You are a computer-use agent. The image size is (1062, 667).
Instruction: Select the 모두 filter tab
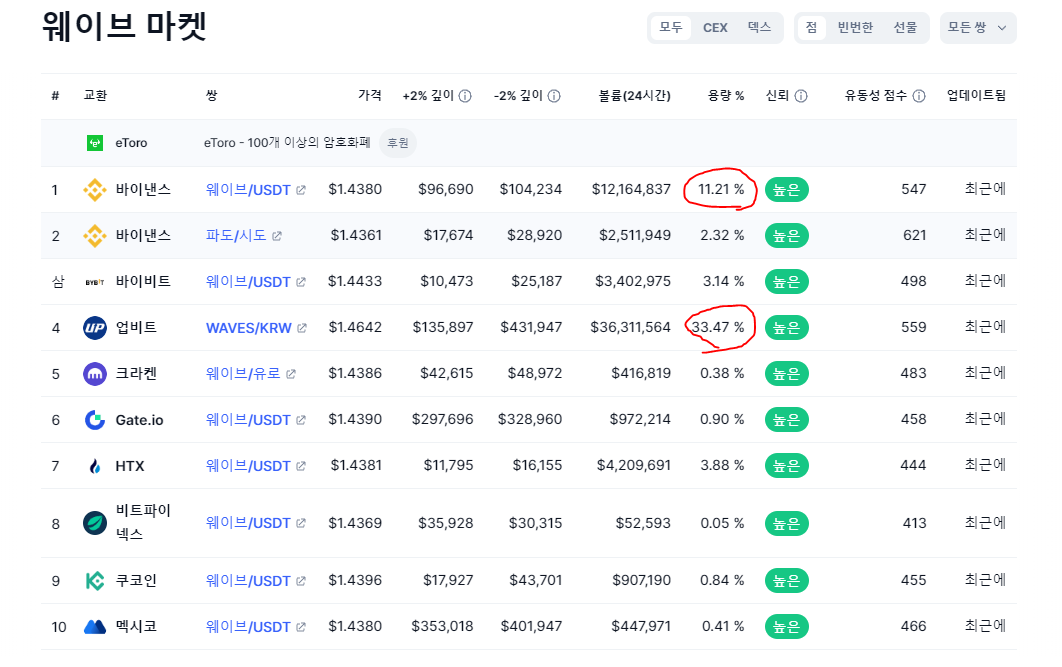click(x=671, y=28)
